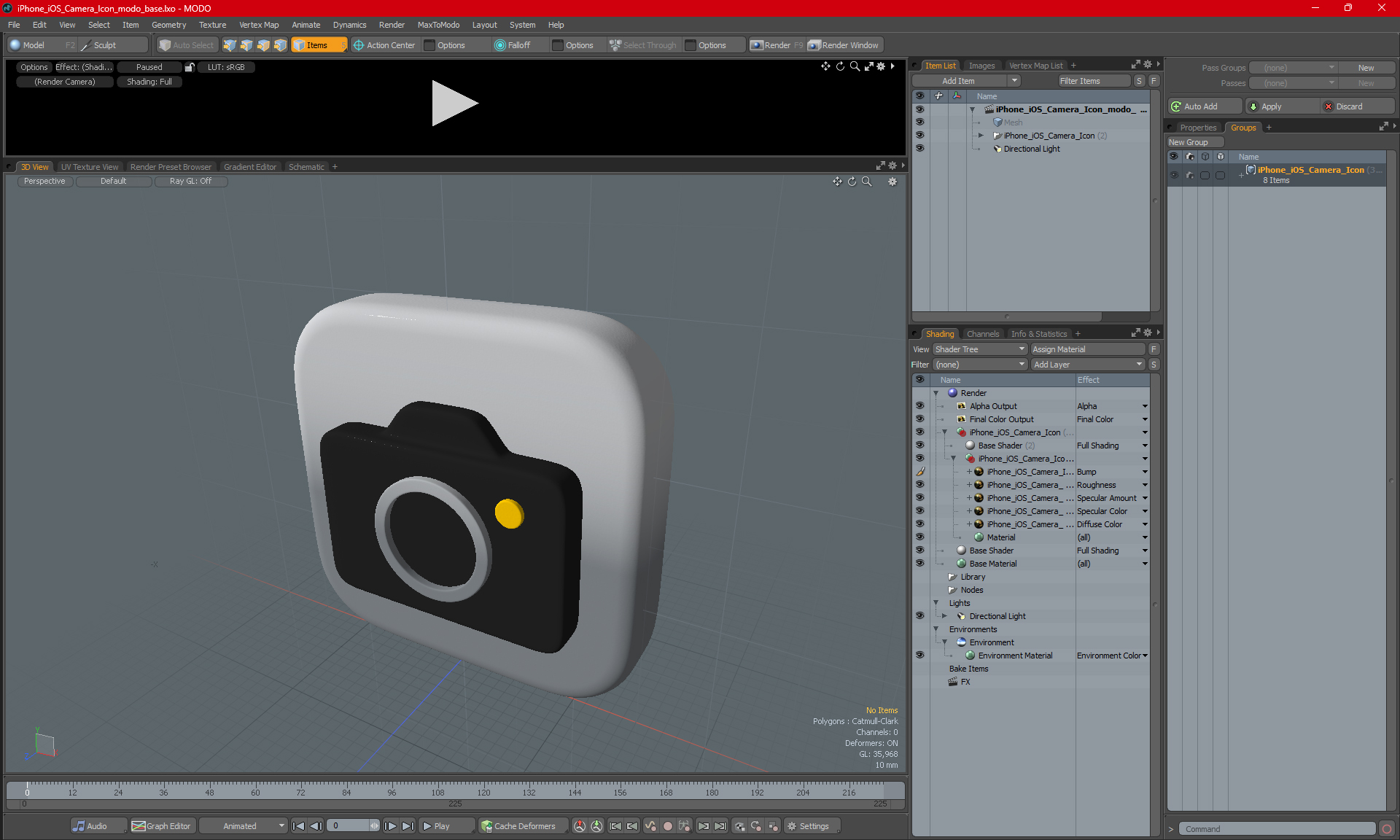Toggle visibility of Roughness texture layer
This screenshot has width=1400, height=840.
click(x=919, y=485)
